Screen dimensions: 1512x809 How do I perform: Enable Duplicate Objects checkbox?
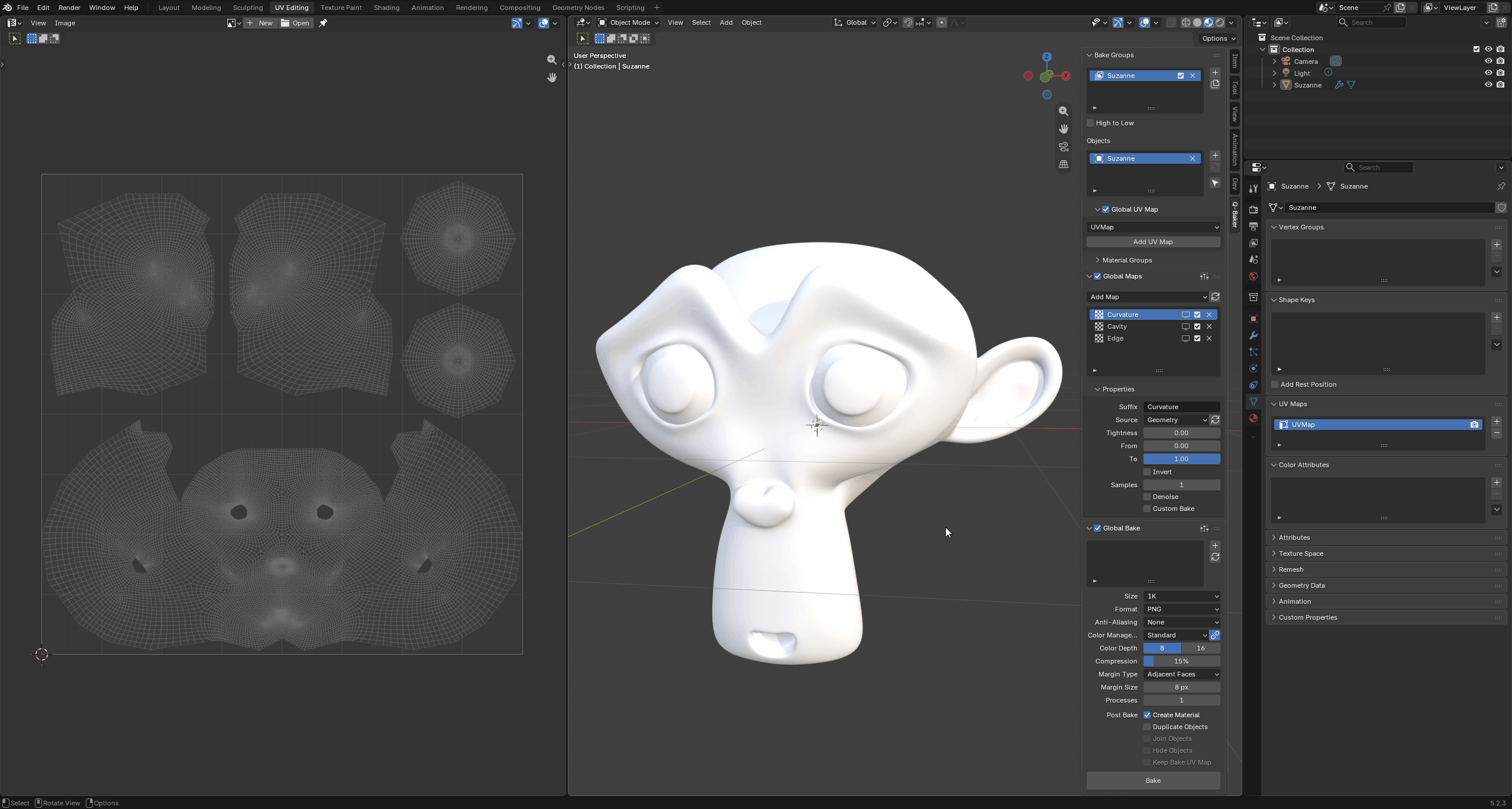tap(1147, 727)
